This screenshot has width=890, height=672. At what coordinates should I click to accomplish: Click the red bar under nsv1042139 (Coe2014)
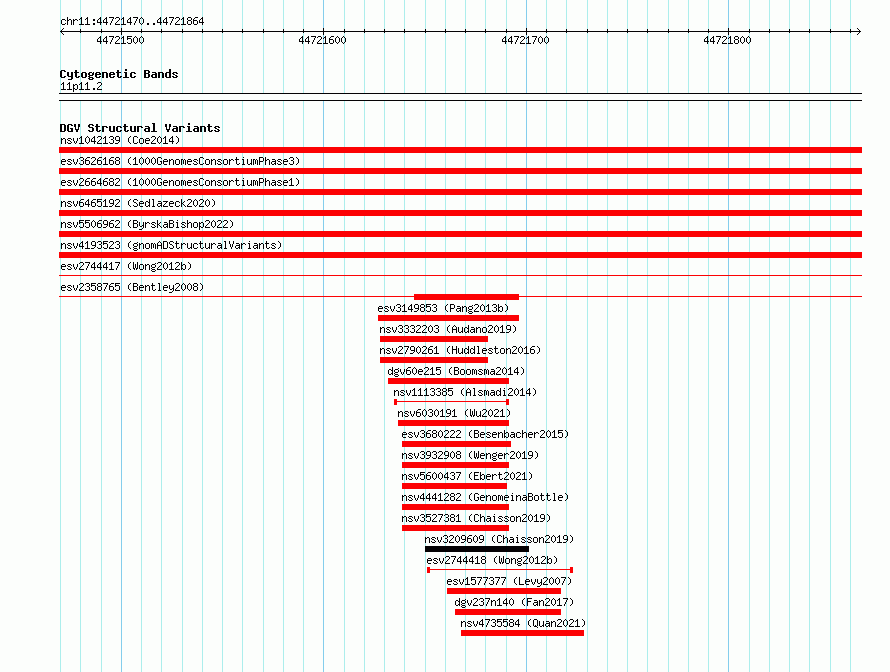pos(460,150)
